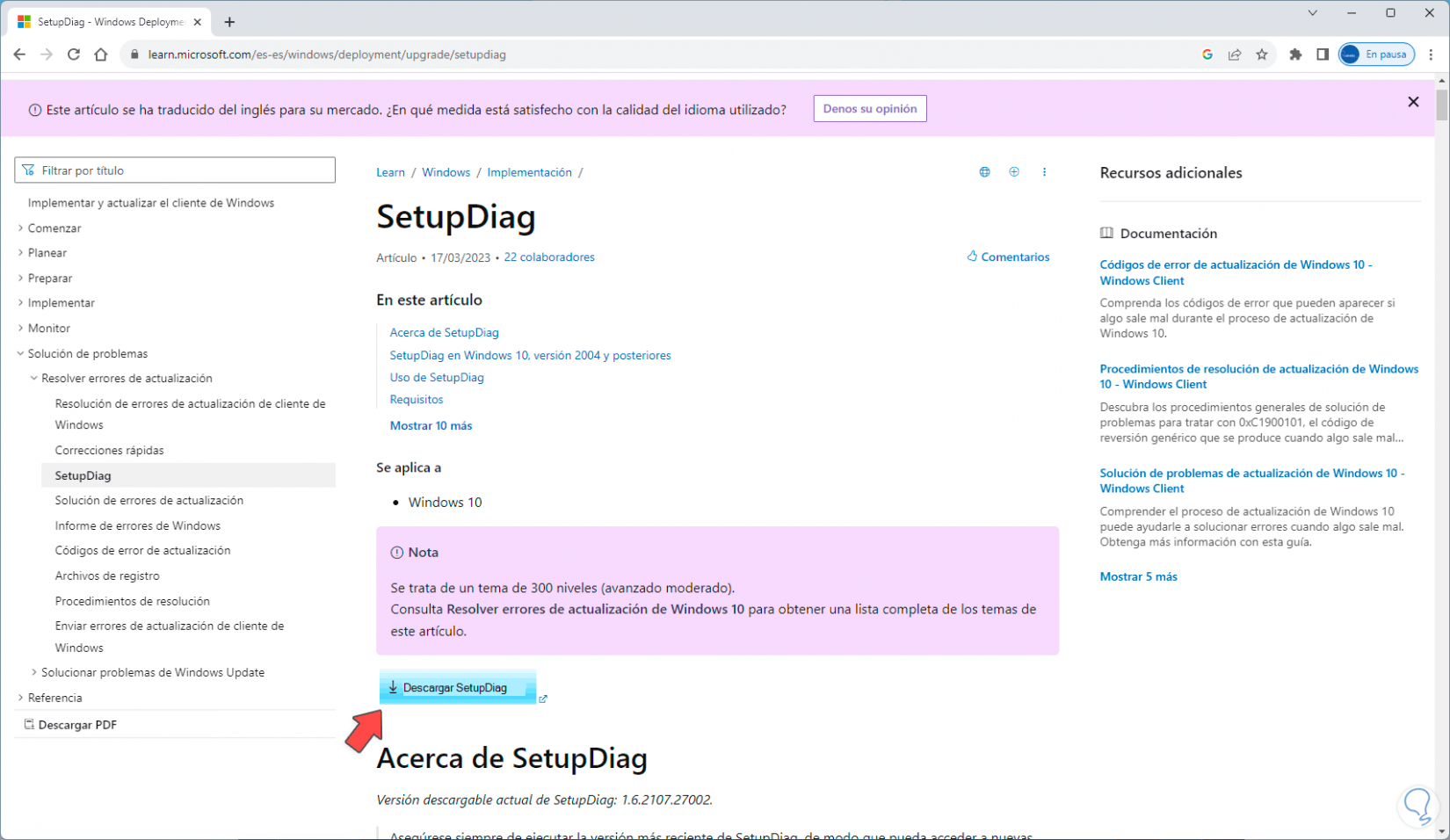
Task: Click Mostrar 5 más under resources
Action: click(x=1139, y=577)
